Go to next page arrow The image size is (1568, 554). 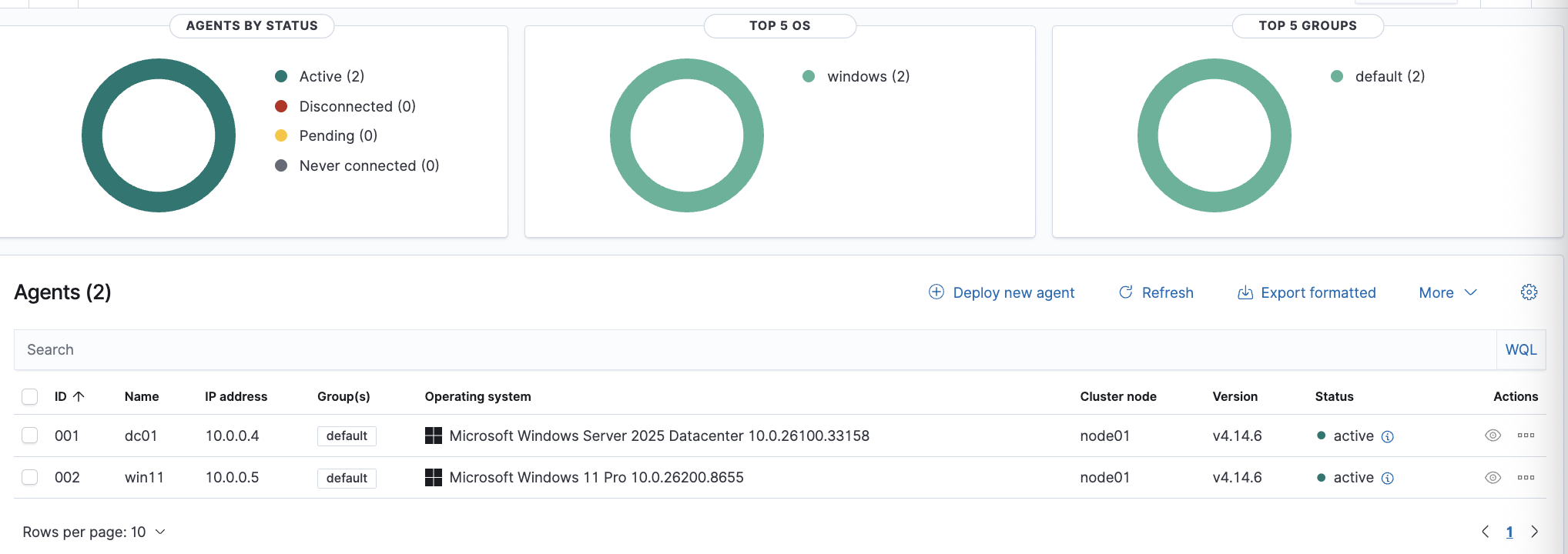1534,532
